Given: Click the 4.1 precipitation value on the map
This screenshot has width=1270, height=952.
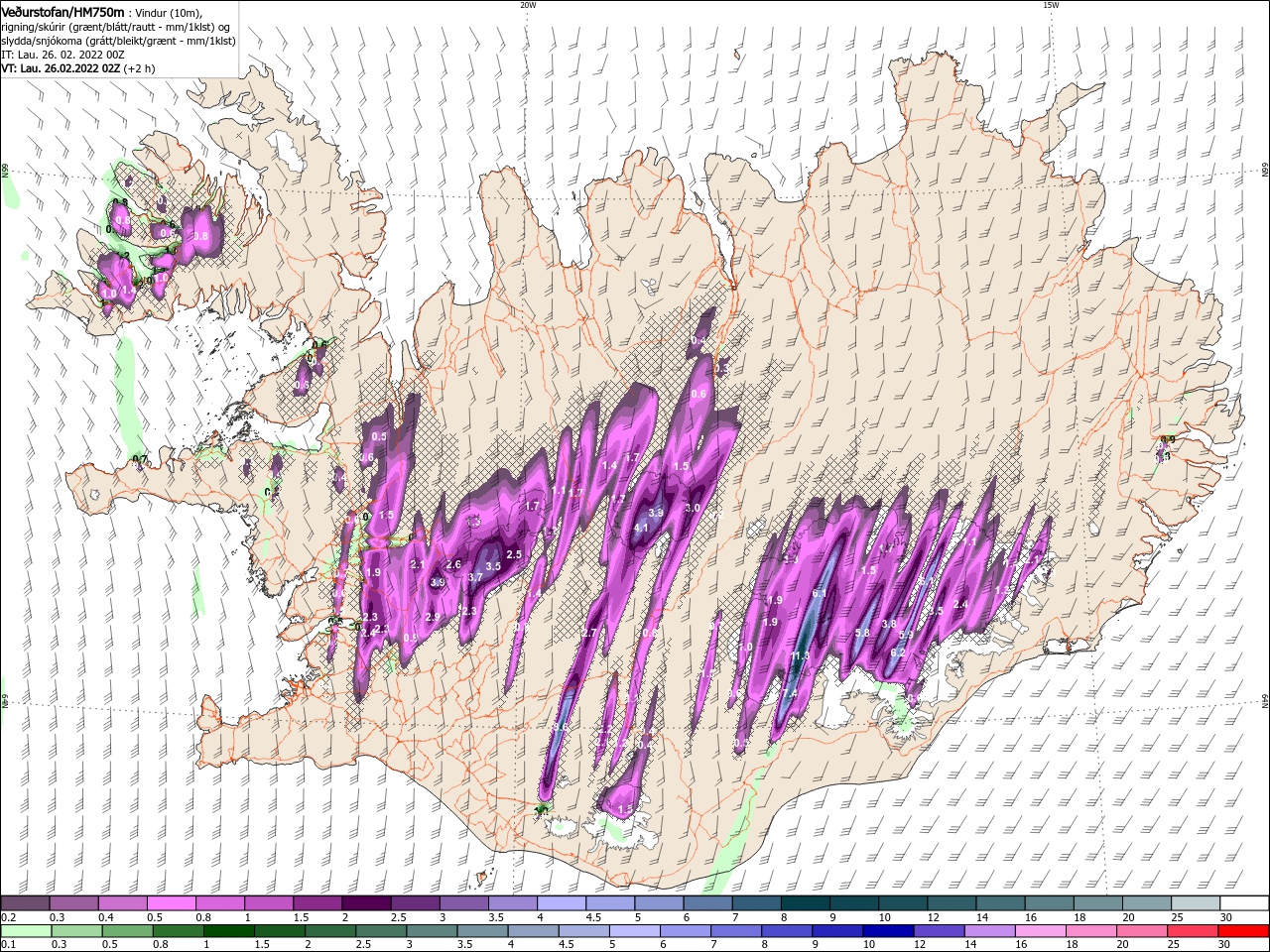Looking at the screenshot, I should coord(641,528).
